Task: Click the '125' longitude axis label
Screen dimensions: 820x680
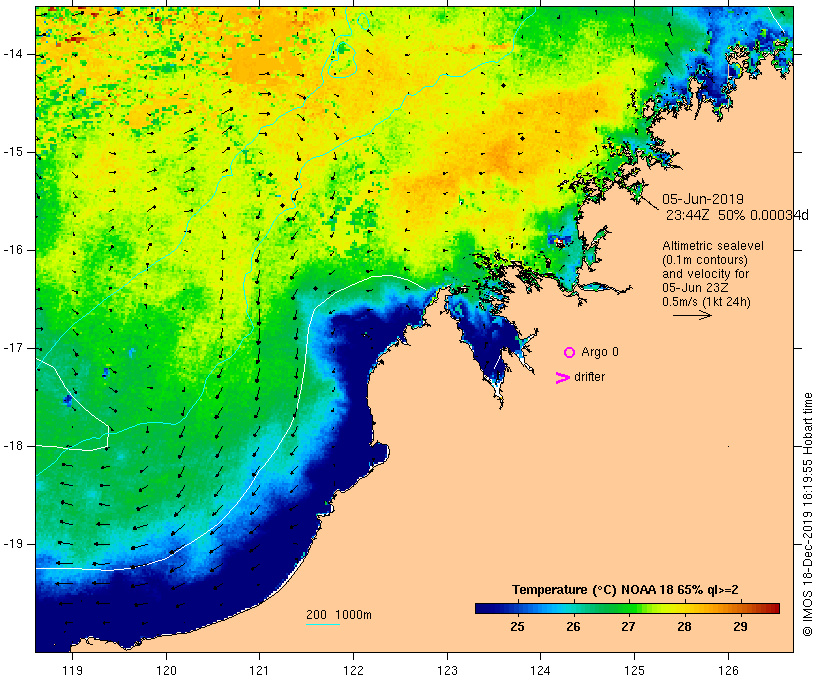Action: point(634,670)
